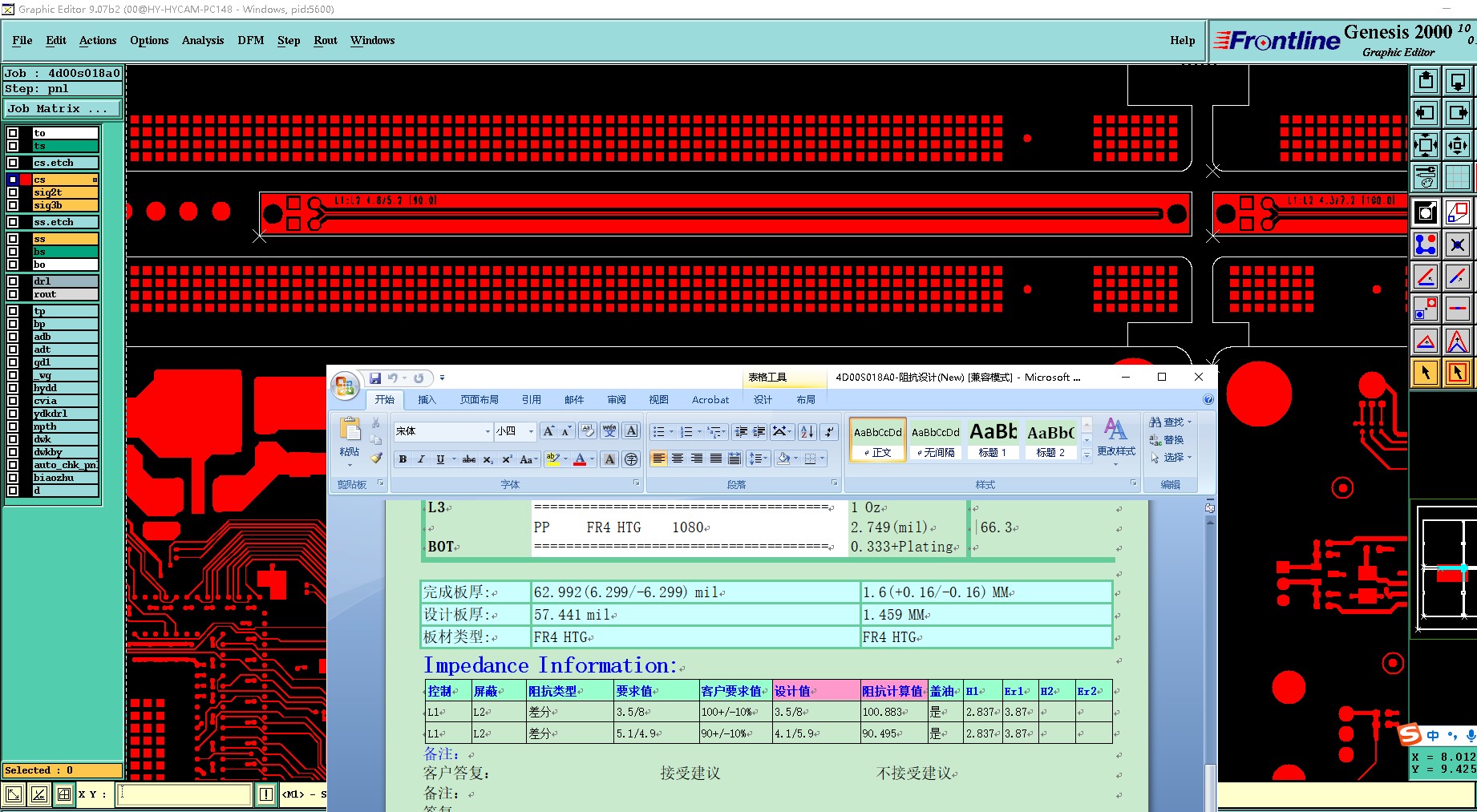Toggle the checkbox for layer 'to'
Viewport: 1477px width, 812px height.
point(13,133)
